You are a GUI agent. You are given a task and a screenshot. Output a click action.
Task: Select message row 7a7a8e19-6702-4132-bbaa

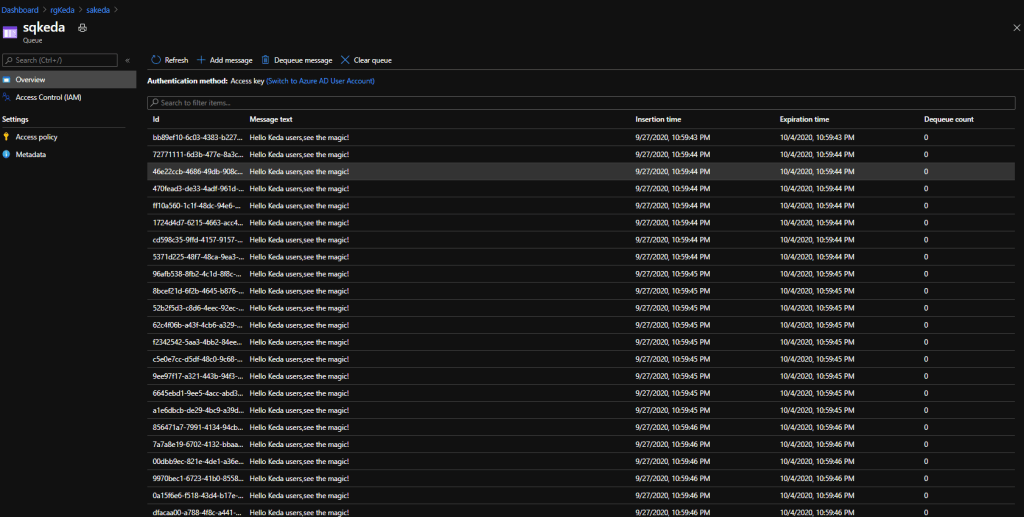[x=581, y=445]
